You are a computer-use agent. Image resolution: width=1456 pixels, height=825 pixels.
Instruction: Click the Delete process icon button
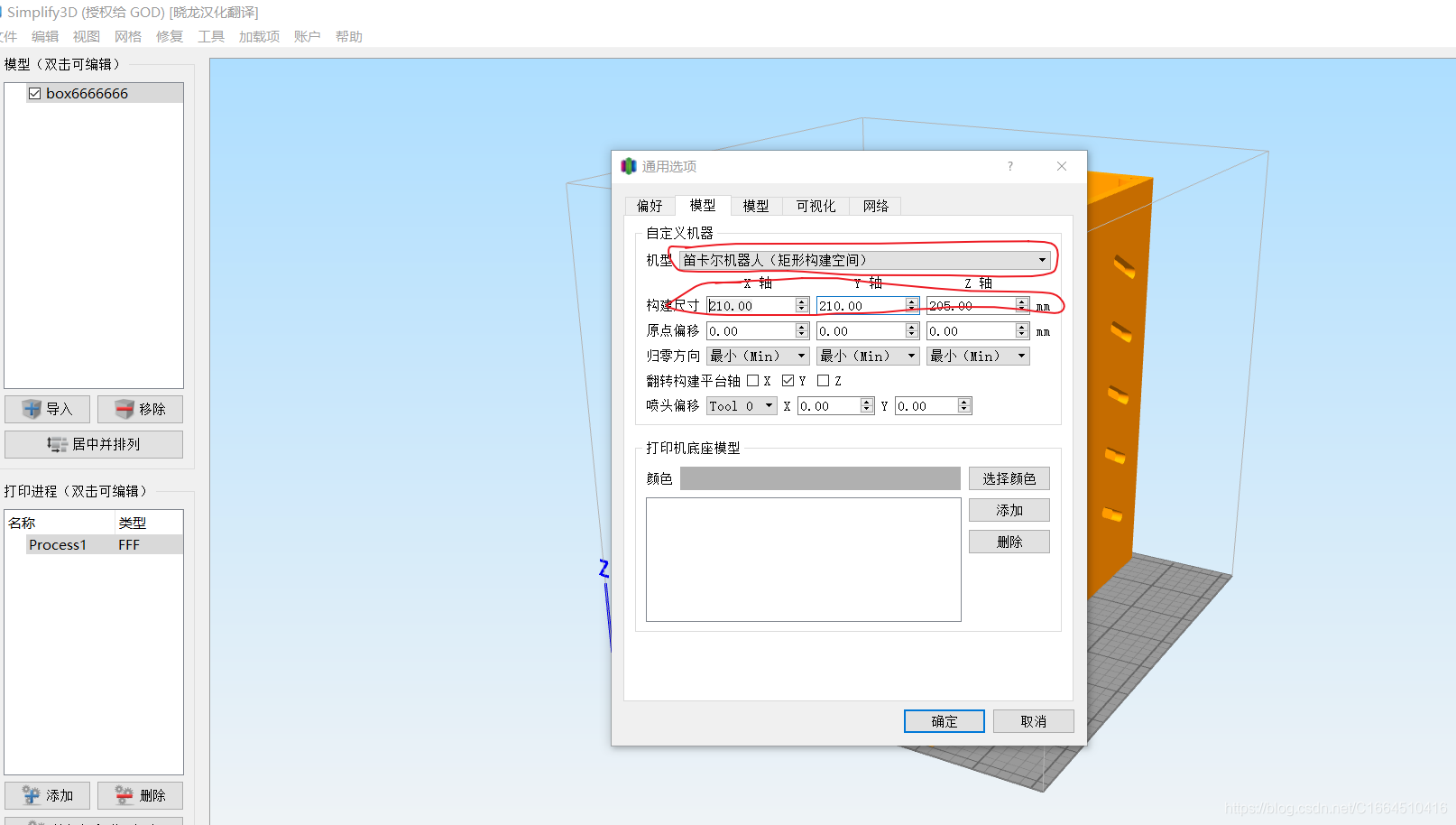(x=140, y=795)
